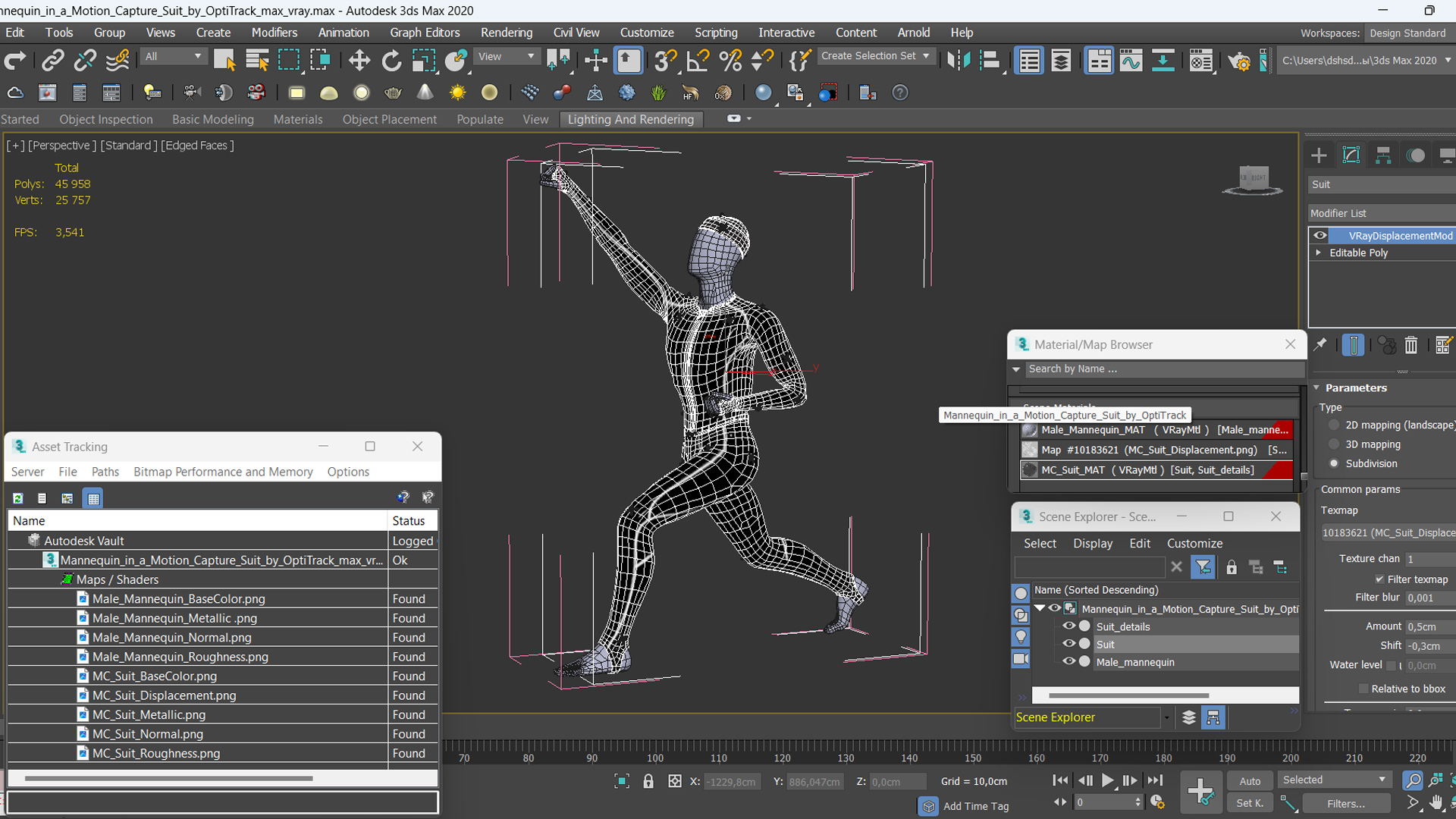Image resolution: width=1456 pixels, height=819 pixels.
Task: Hide Suit_details in Scene Explorer
Action: 1068,626
